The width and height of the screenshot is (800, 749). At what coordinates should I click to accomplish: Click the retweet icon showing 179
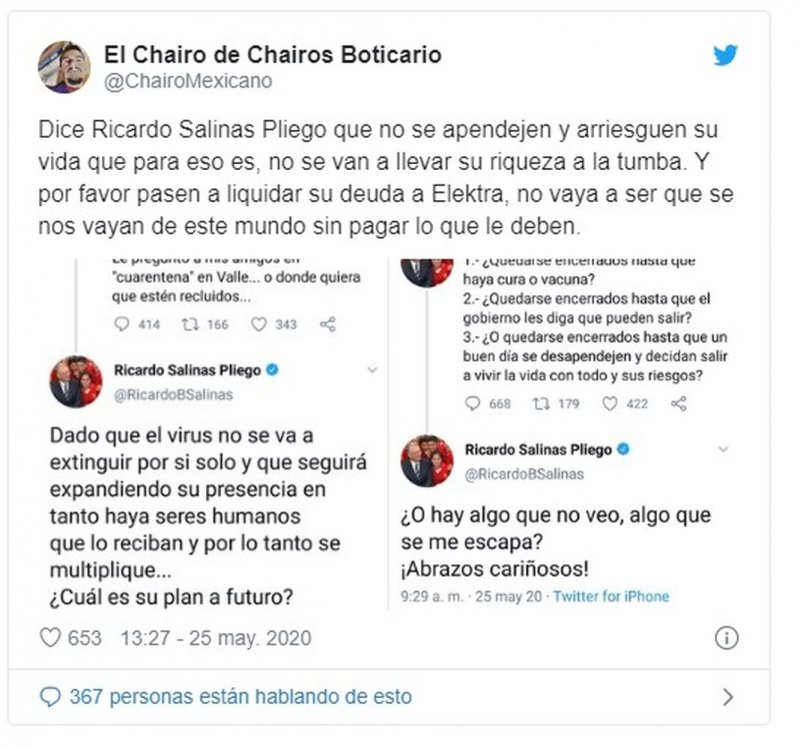(x=541, y=404)
